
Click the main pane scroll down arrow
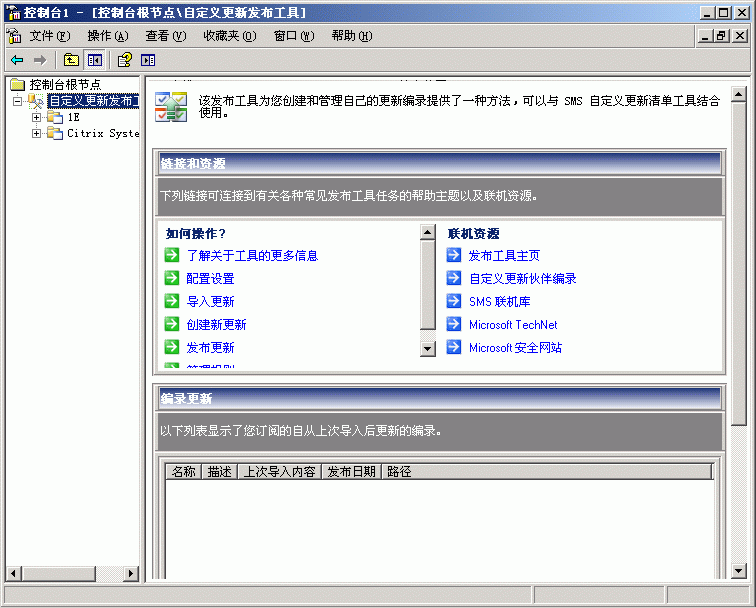738,571
